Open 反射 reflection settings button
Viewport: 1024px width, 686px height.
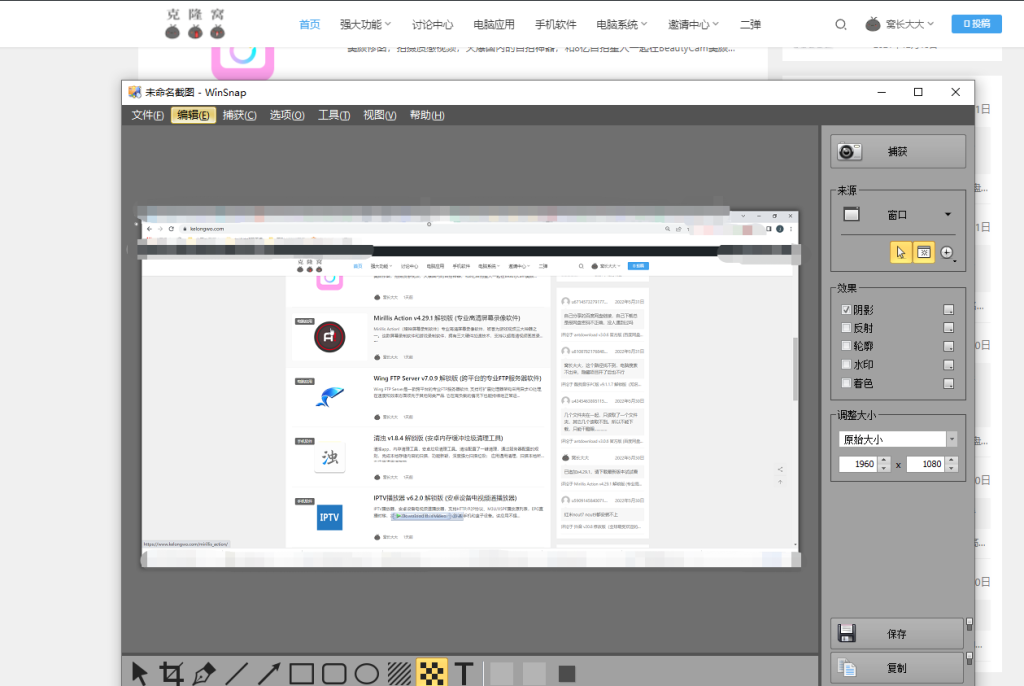coord(948,328)
